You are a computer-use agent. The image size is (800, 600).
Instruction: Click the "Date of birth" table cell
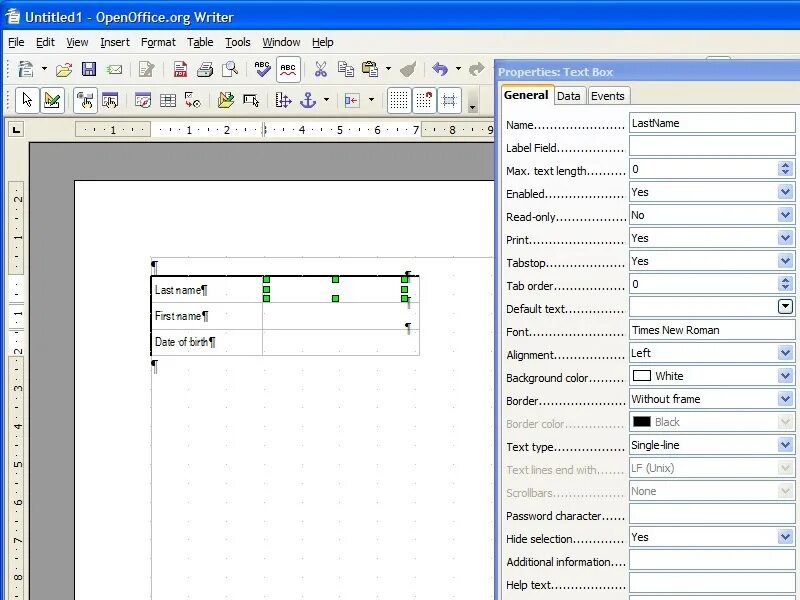click(207, 342)
